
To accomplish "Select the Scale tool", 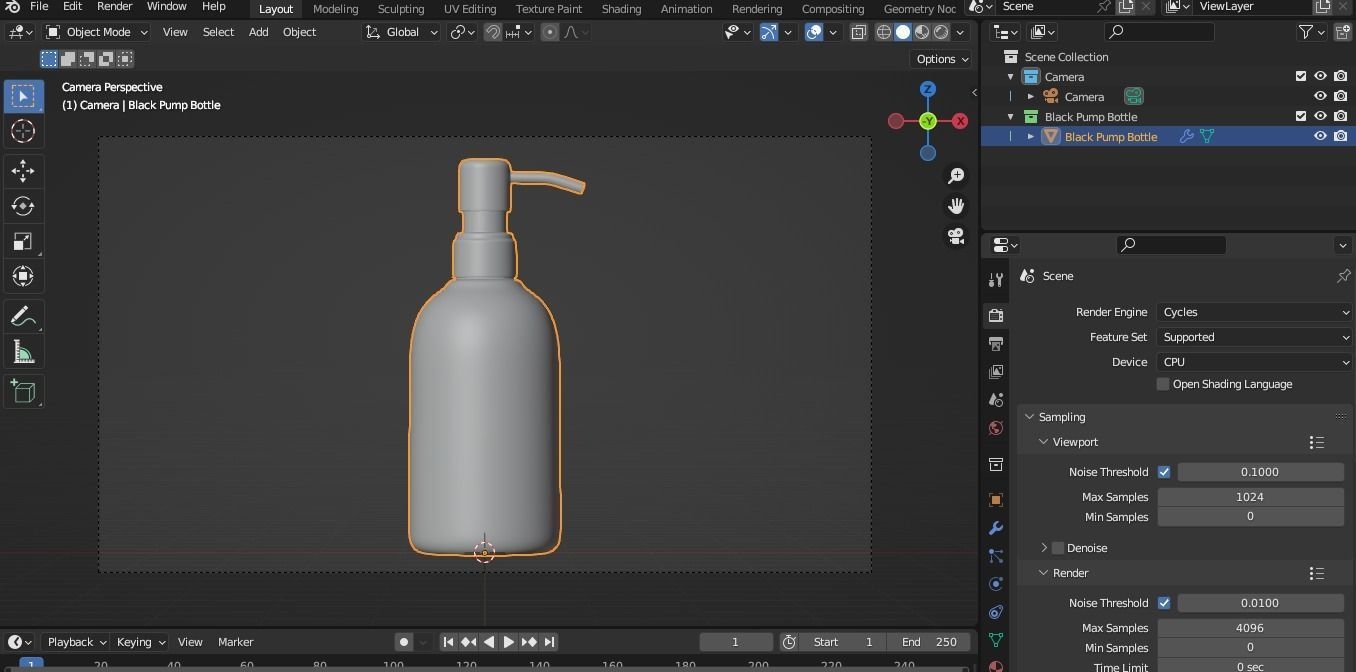I will (23, 241).
